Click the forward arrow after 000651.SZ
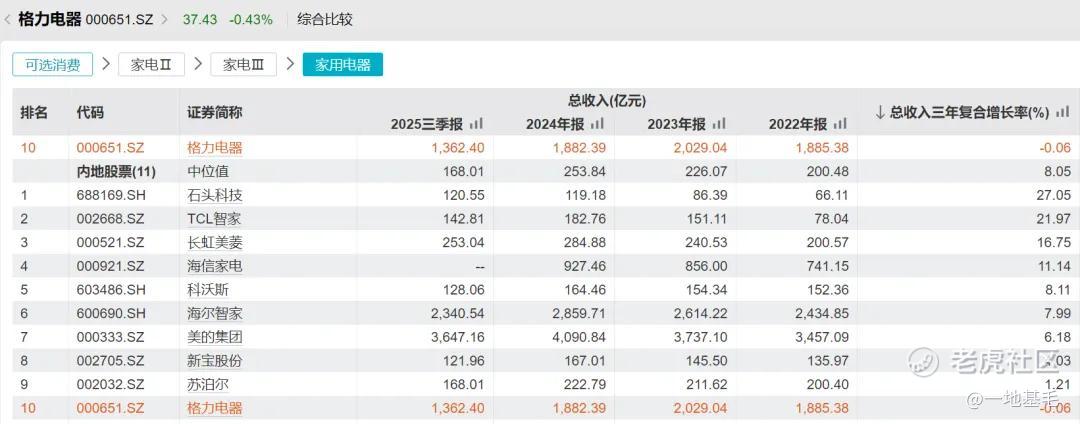1080x424 pixels. point(165,19)
